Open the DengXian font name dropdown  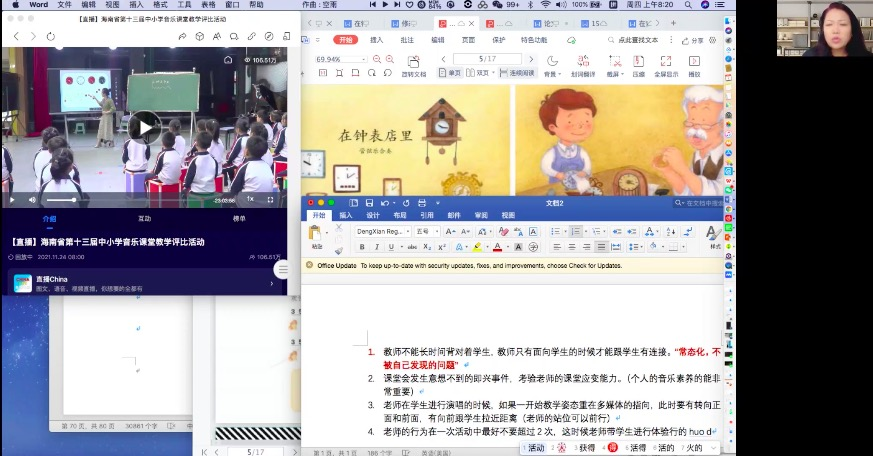click(406, 231)
